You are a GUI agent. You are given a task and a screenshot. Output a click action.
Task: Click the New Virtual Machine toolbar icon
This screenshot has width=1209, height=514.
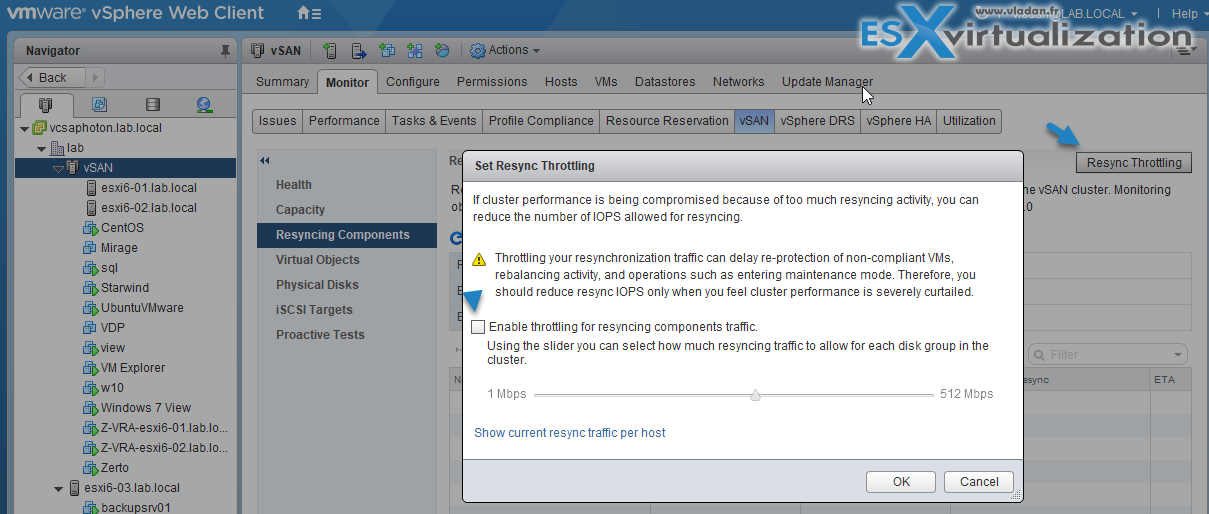point(387,50)
